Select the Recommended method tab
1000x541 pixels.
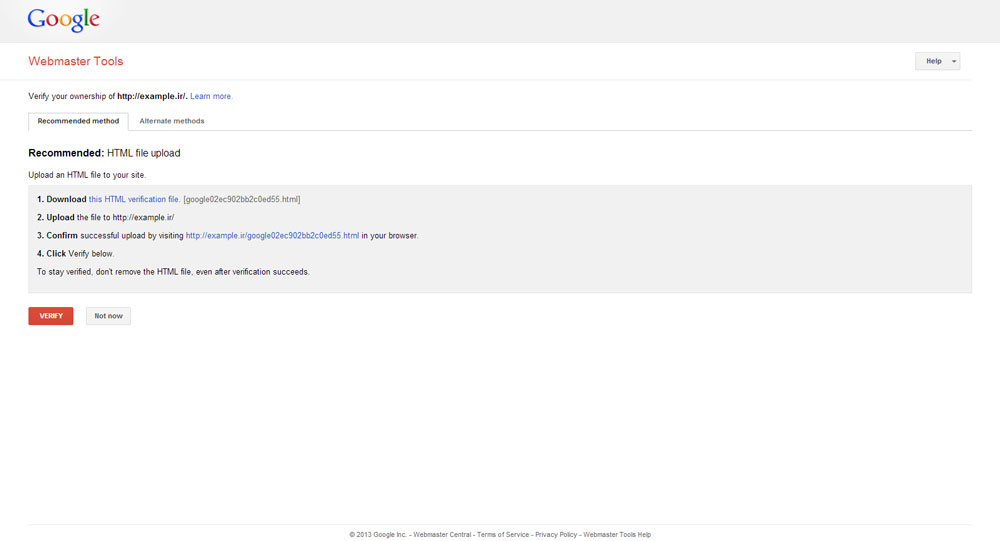pos(78,121)
